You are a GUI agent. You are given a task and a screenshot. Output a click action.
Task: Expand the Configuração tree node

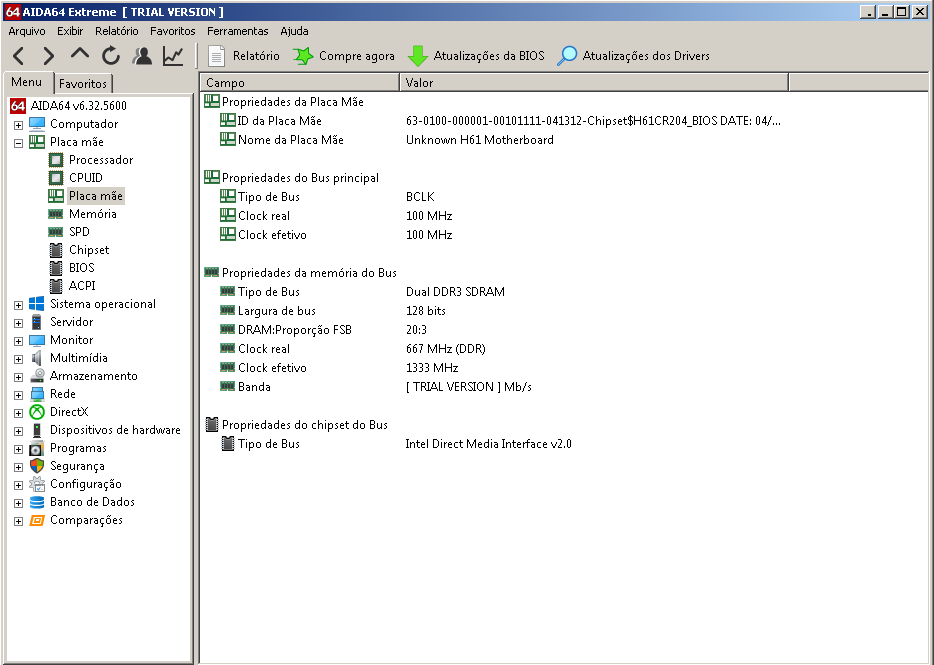[18, 485]
